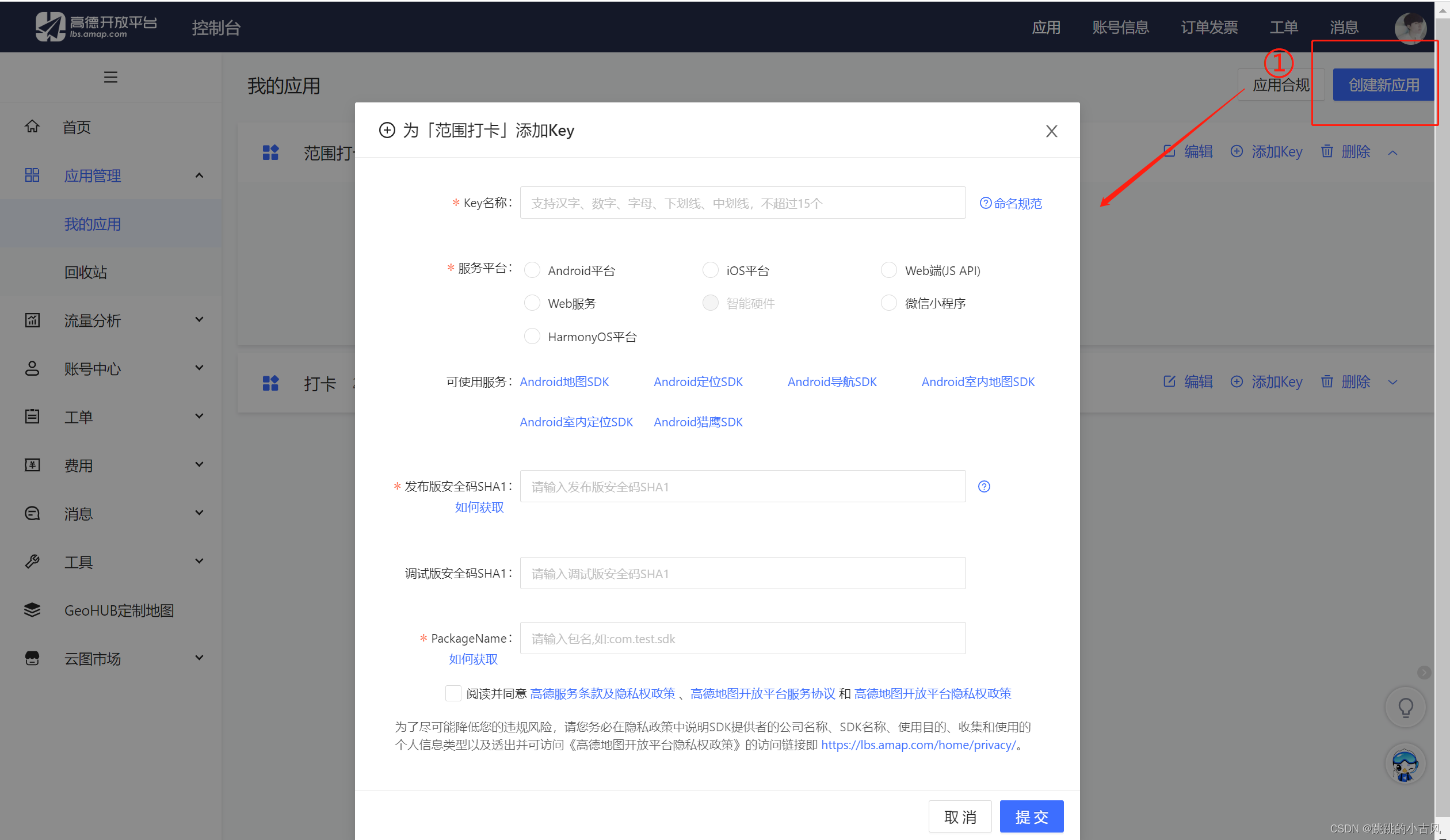Image resolution: width=1450 pixels, height=840 pixels.
Task: Select the Android平台 radio button
Action: [532, 270]
